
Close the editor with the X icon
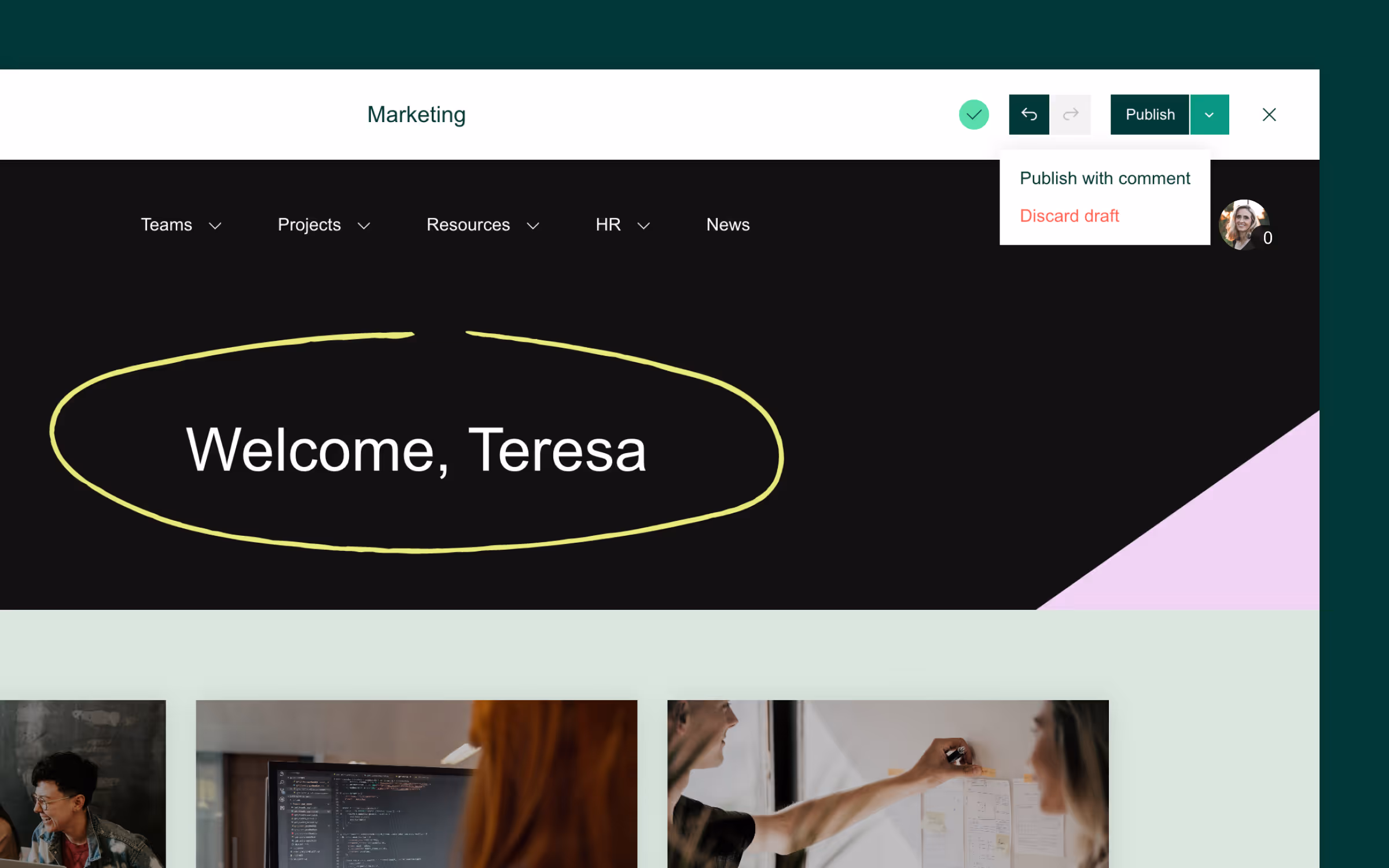coord(1269,115)
